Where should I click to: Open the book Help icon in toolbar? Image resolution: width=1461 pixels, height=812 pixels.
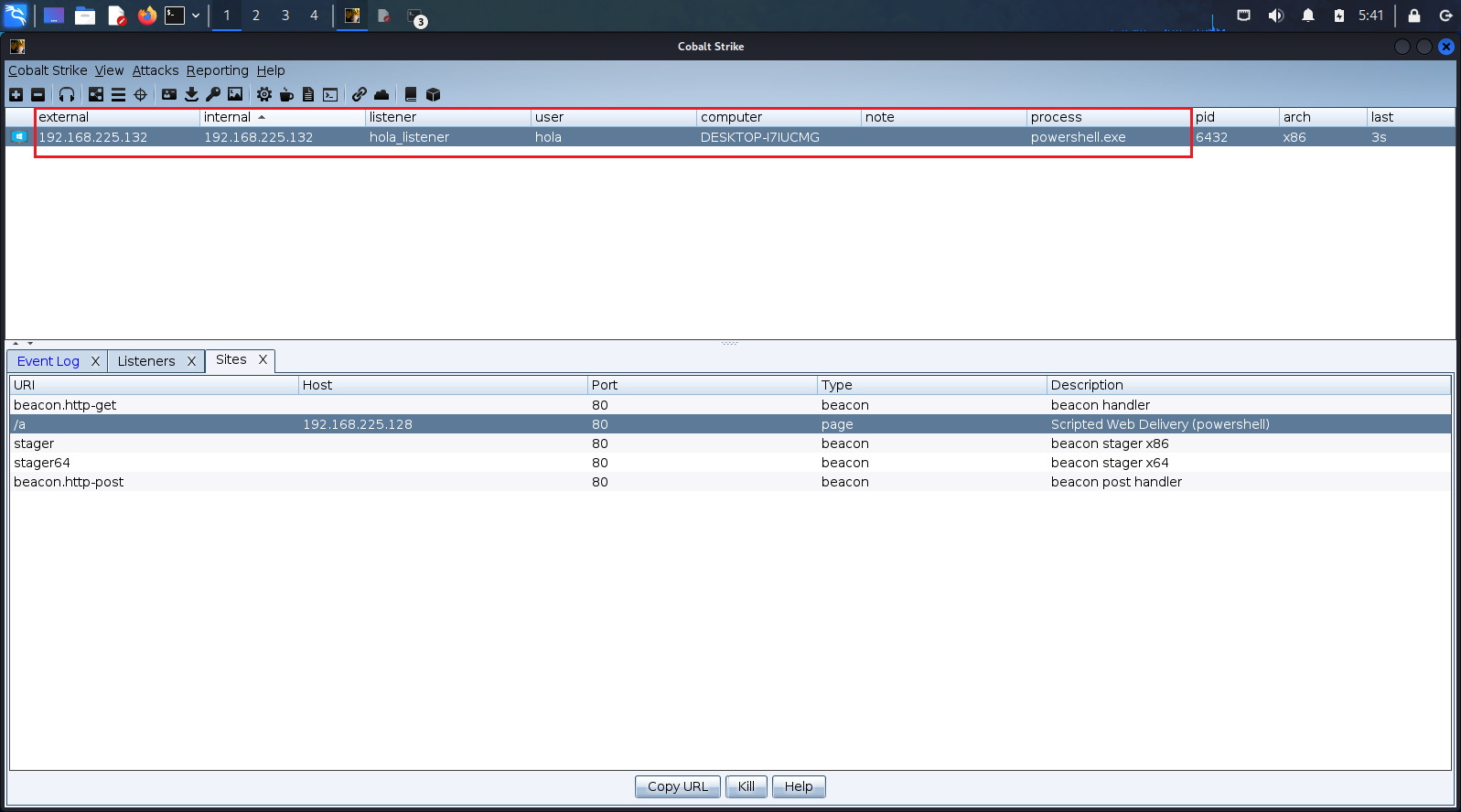point(411,94)
